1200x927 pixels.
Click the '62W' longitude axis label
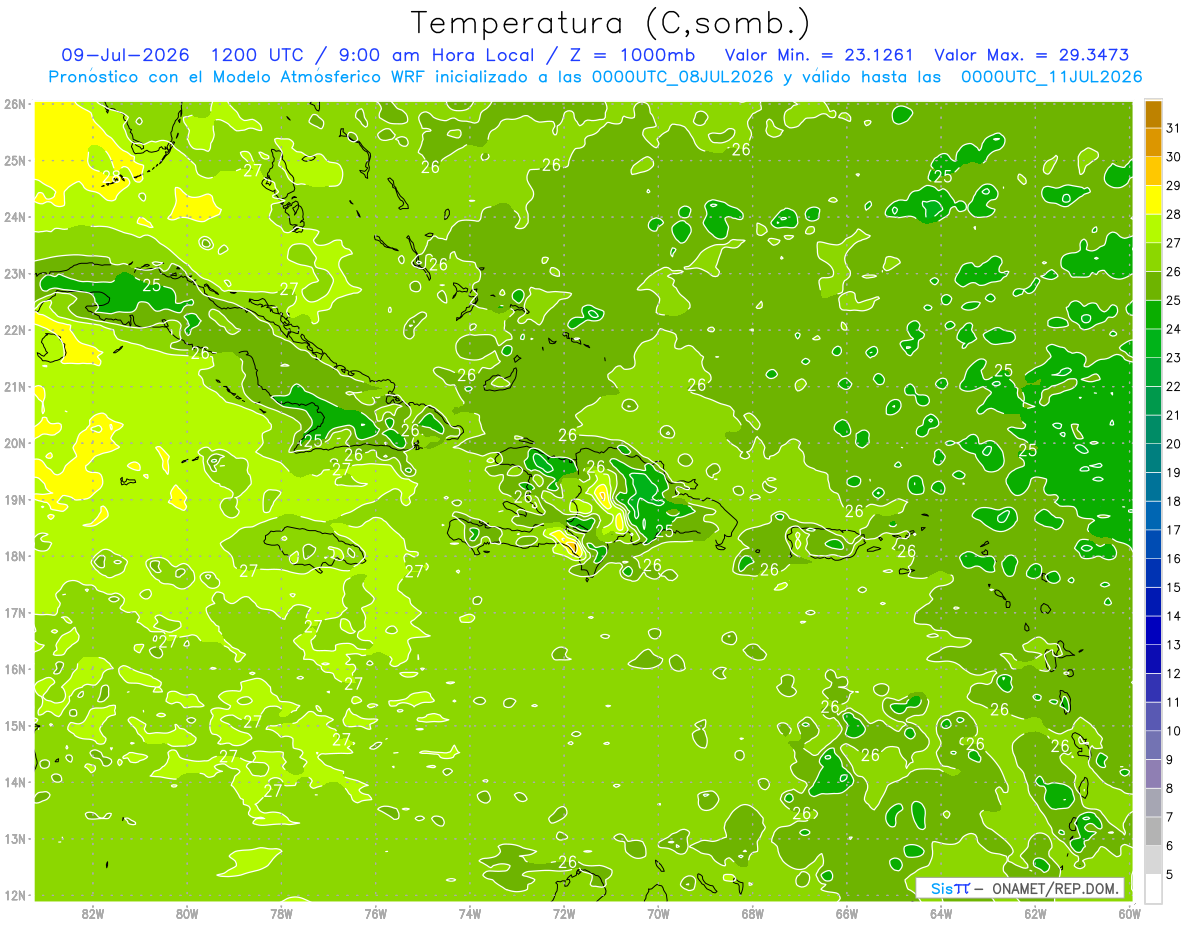coord(1035,913)
